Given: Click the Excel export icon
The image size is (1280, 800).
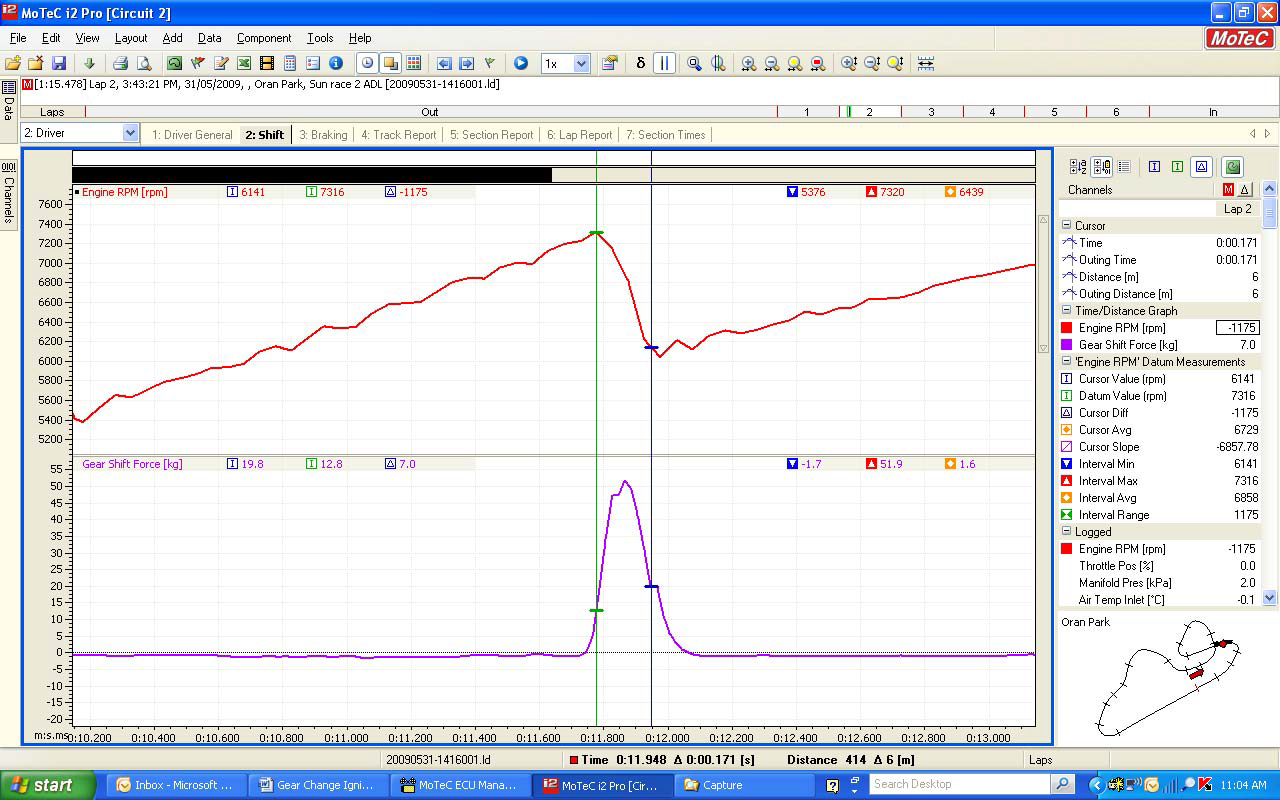Looking at the screenshot, I should tap(244, 63).
